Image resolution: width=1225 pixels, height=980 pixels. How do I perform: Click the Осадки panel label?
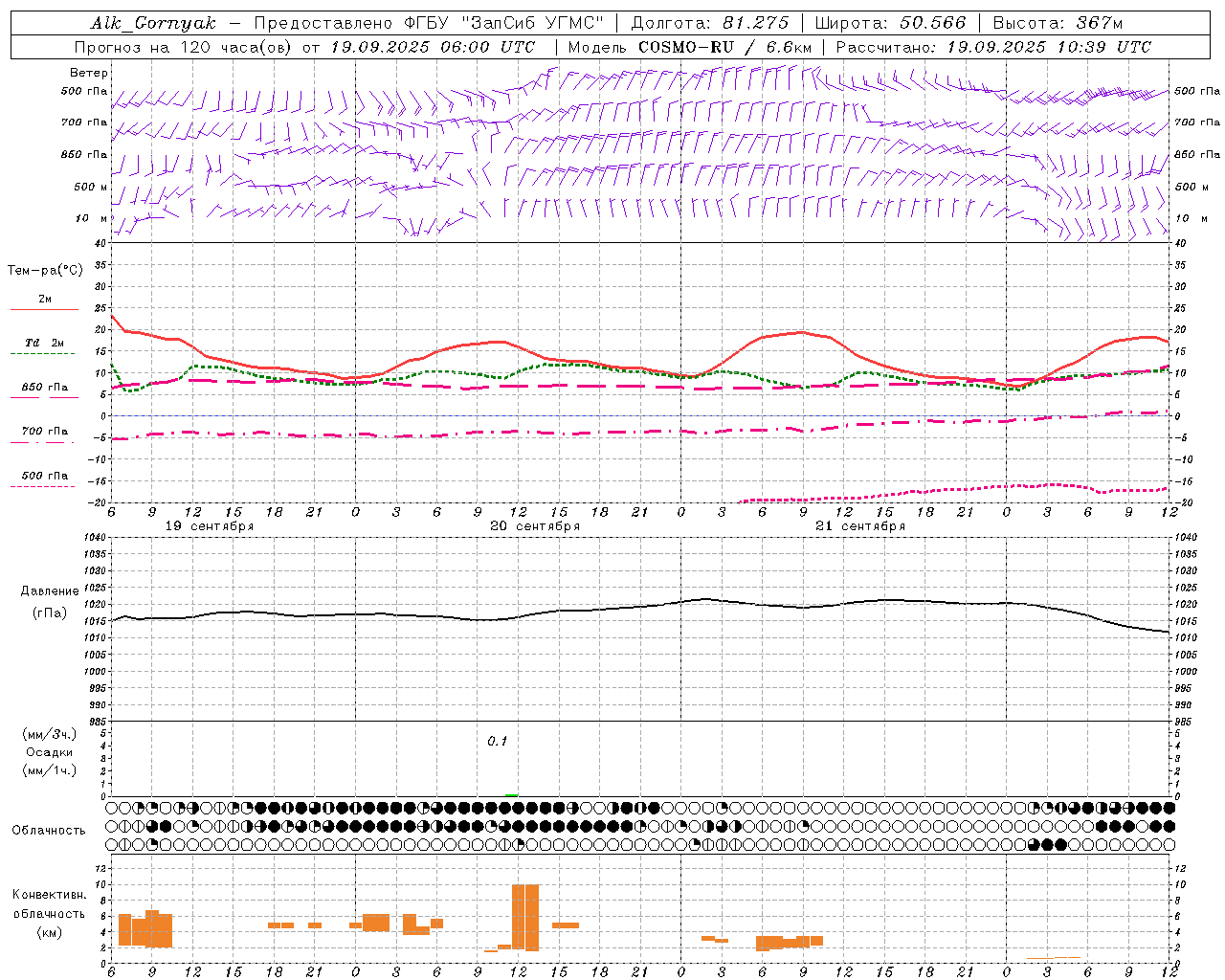point(49,752)
